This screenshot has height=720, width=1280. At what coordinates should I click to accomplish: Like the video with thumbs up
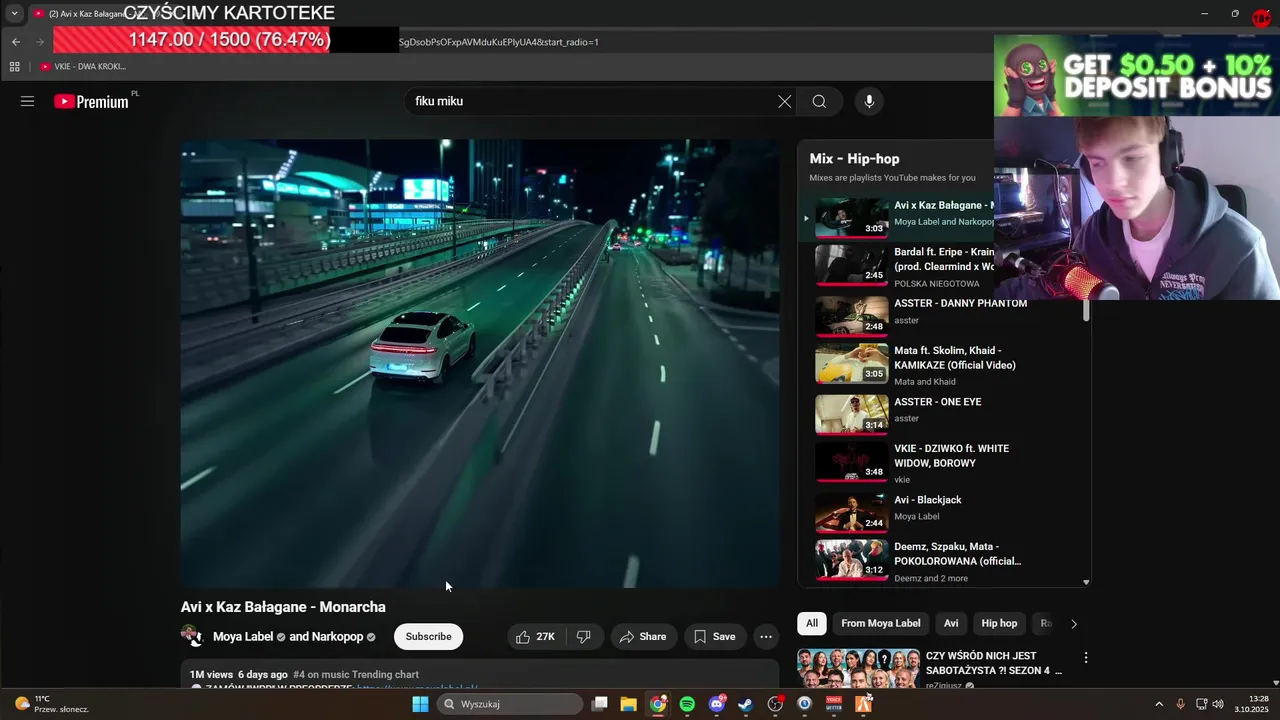[x=537, y=637]
